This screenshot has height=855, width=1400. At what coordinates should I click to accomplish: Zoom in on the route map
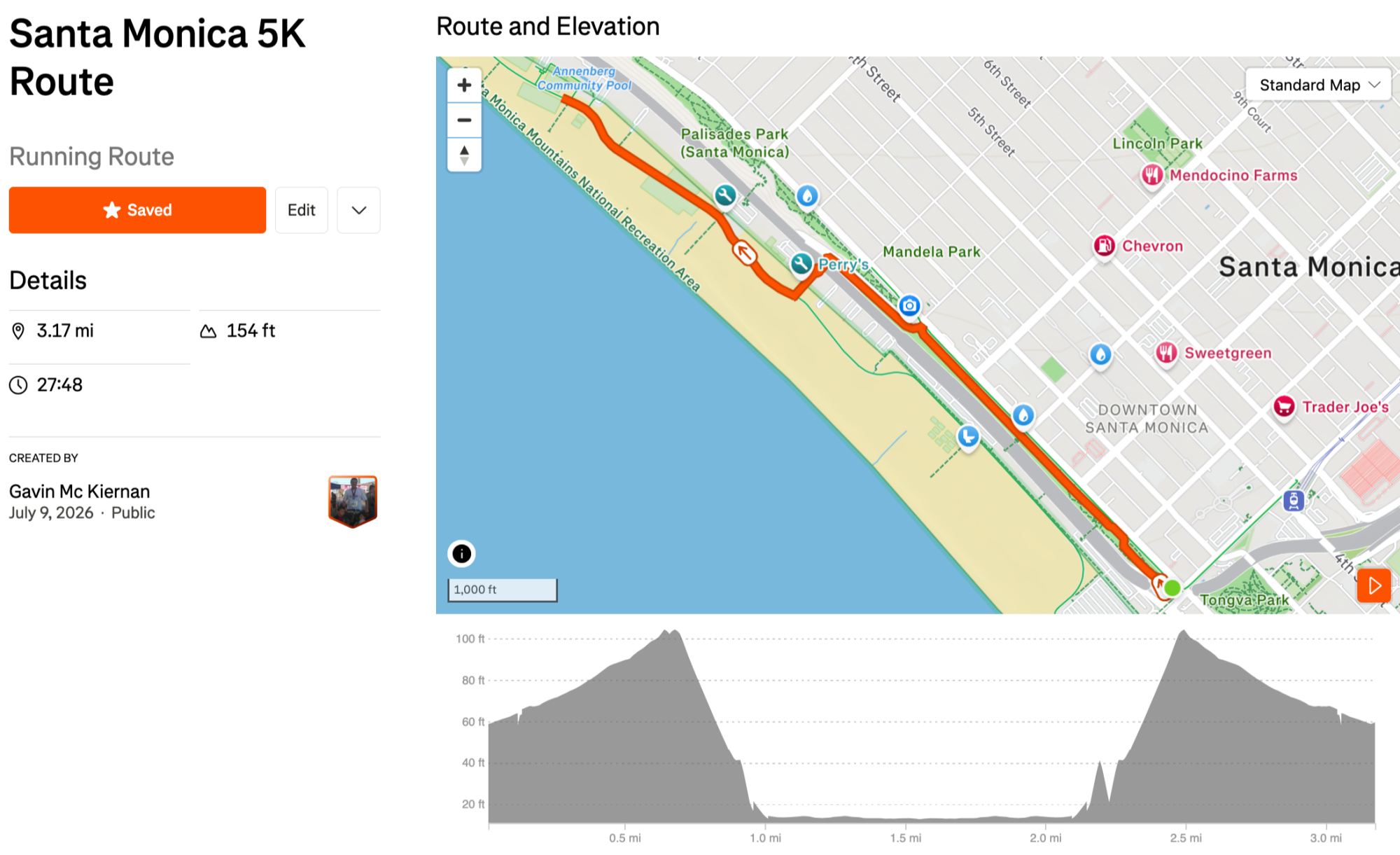(x=464, y=85)
